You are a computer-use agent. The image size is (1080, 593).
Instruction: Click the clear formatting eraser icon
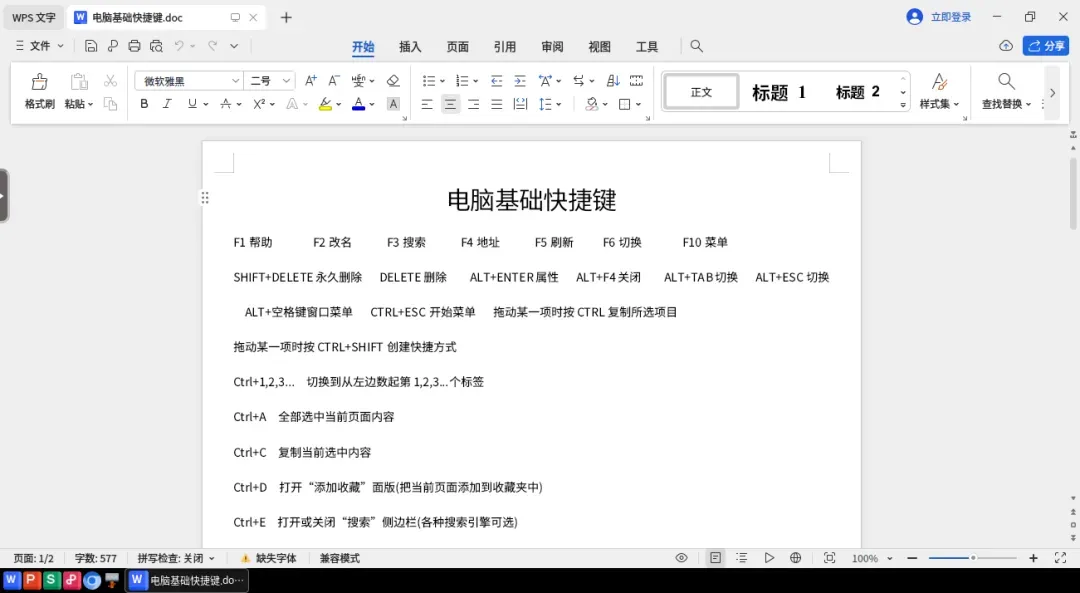tap(393, 81)
